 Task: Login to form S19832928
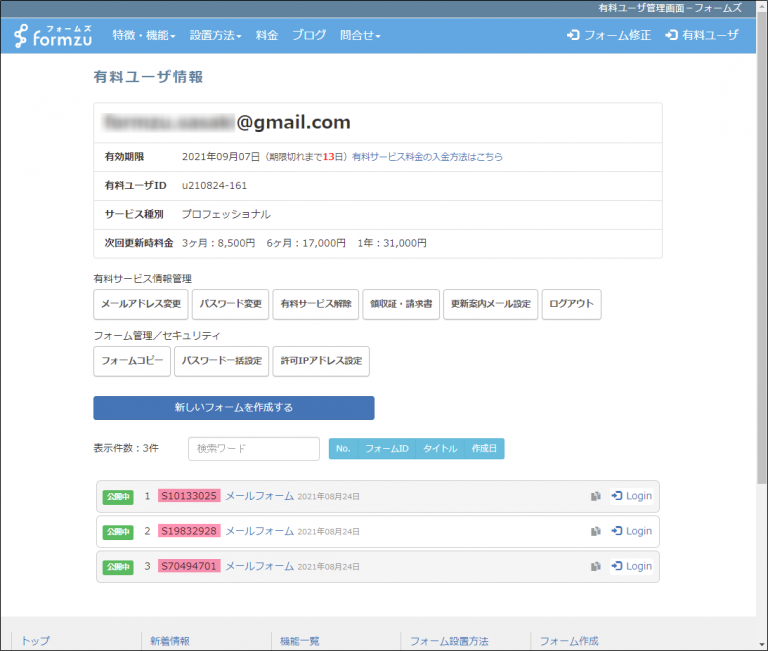pyautogui.click(x=631, y=531)
